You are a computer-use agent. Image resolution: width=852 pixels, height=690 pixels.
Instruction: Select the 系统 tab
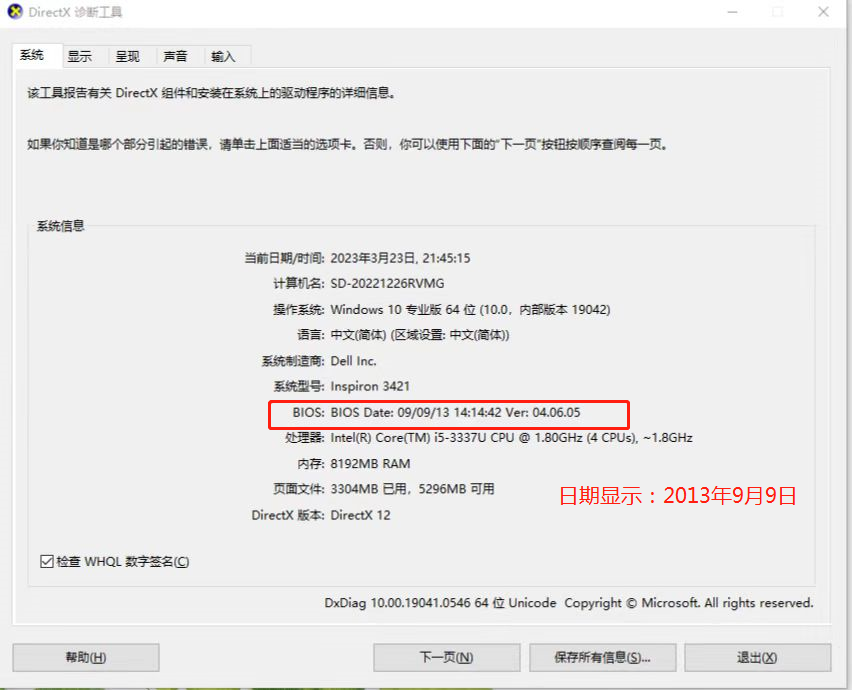pos(32,55)
